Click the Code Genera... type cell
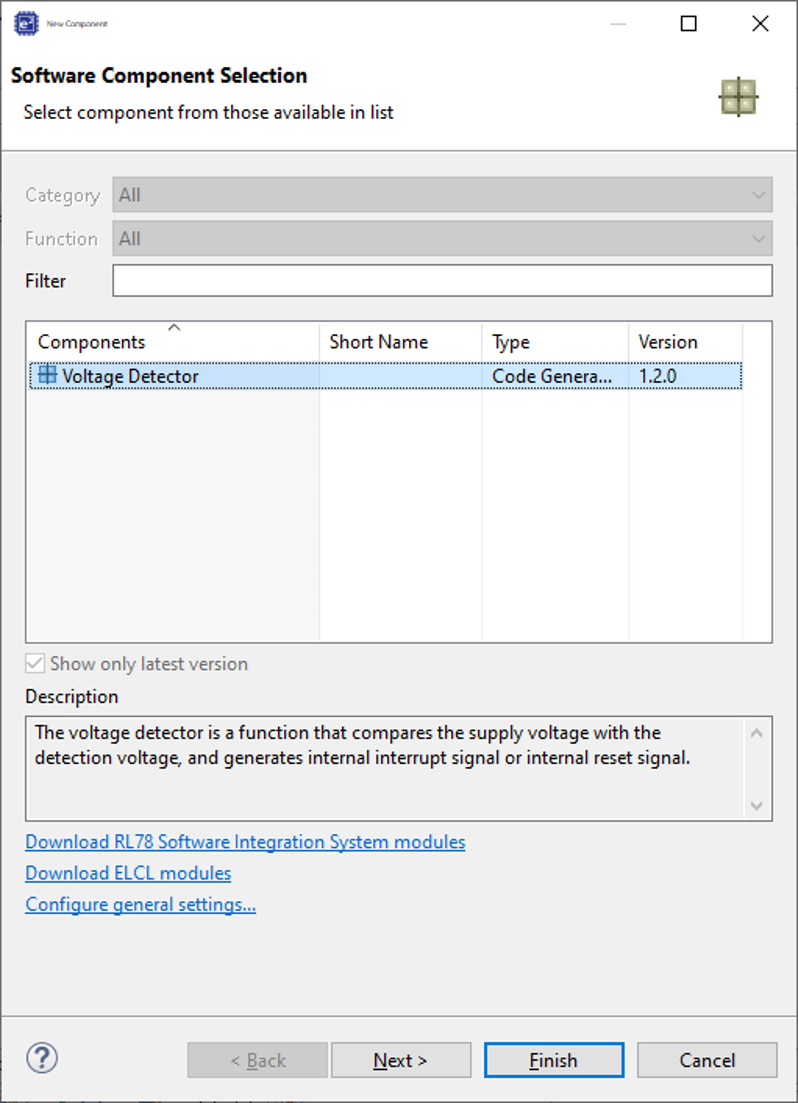 point(552,376)
